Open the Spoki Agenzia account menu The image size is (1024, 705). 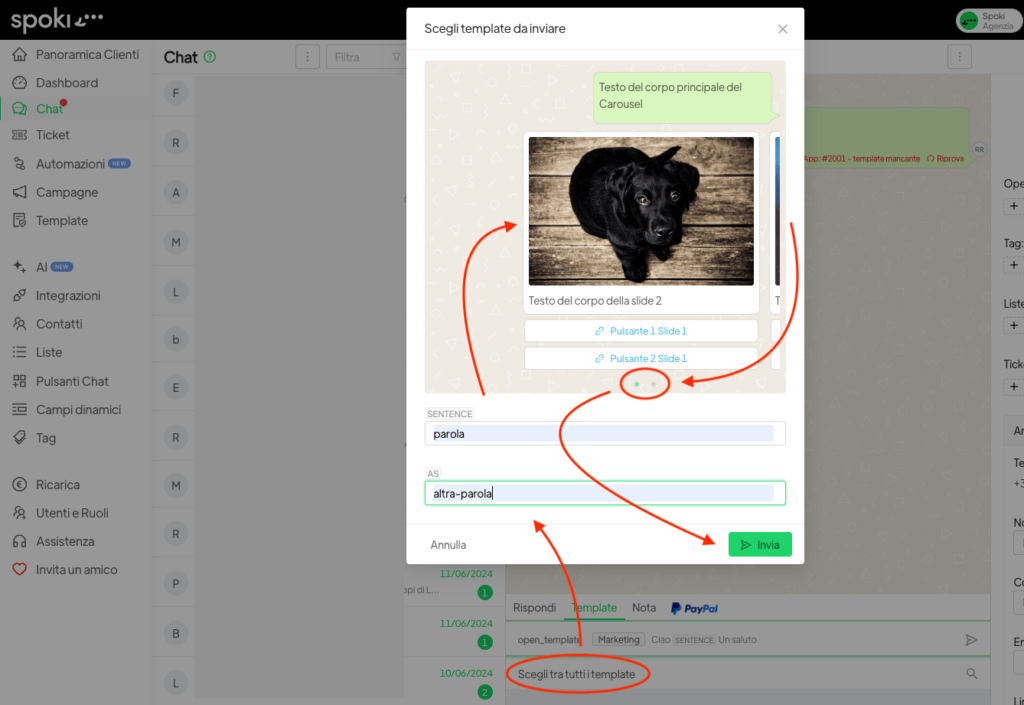[987, 20]
